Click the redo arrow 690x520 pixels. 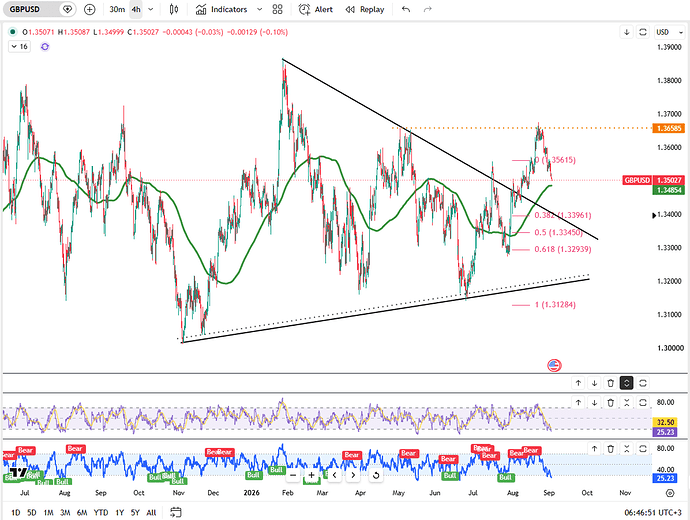(427, 9)
